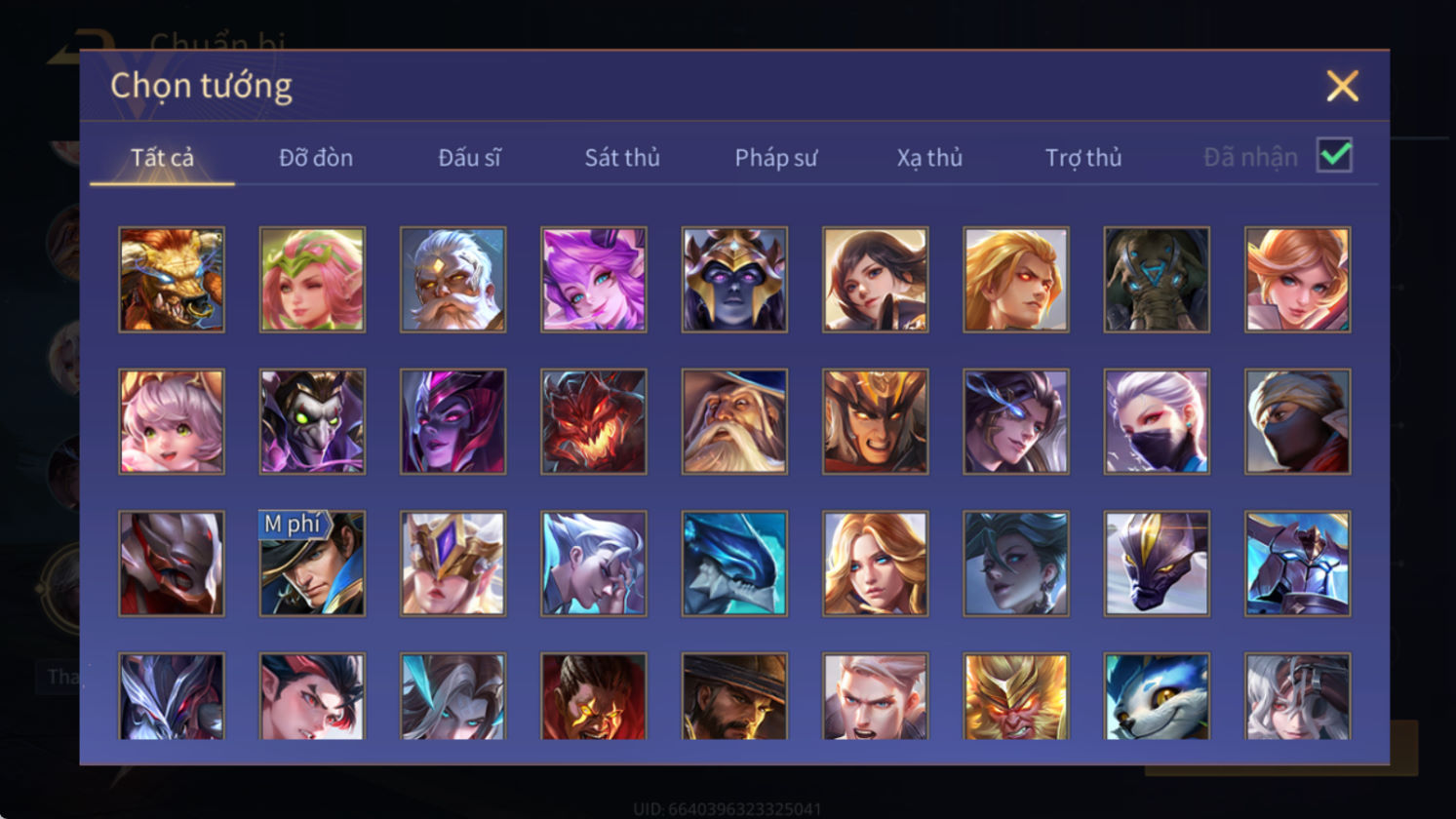Image resolution: width=1456 pixels, height=819 pixels.
Task: Switch to the 'Đấu sĩ' tab
Action: 469,157
